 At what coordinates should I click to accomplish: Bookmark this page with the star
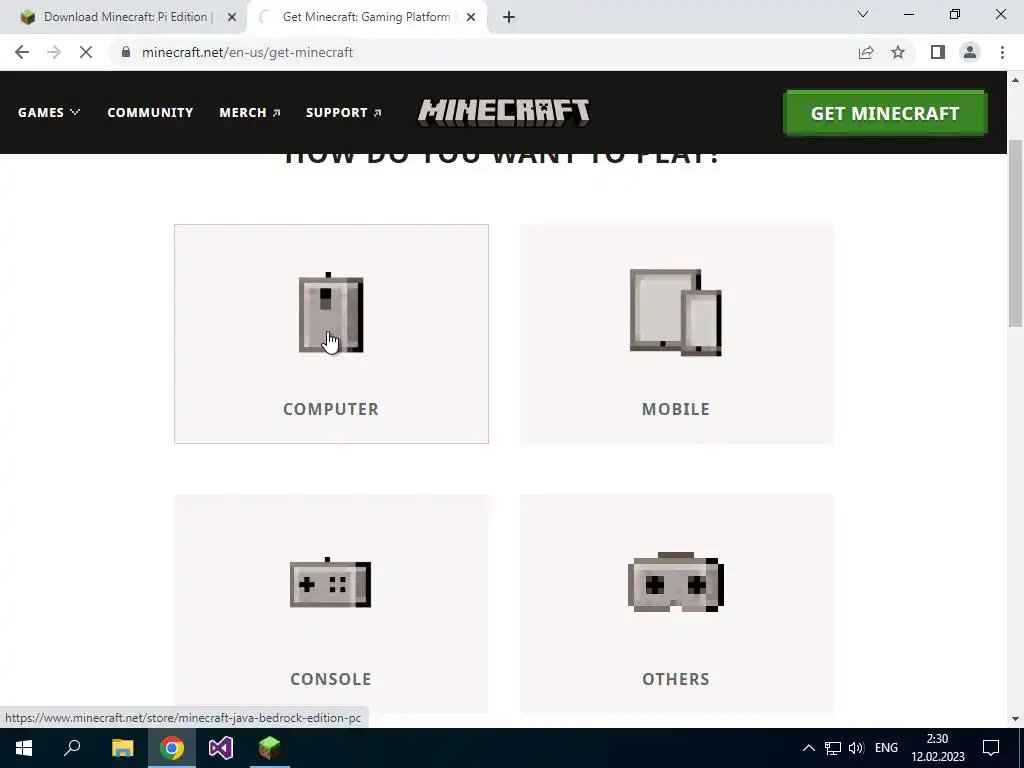898,52
